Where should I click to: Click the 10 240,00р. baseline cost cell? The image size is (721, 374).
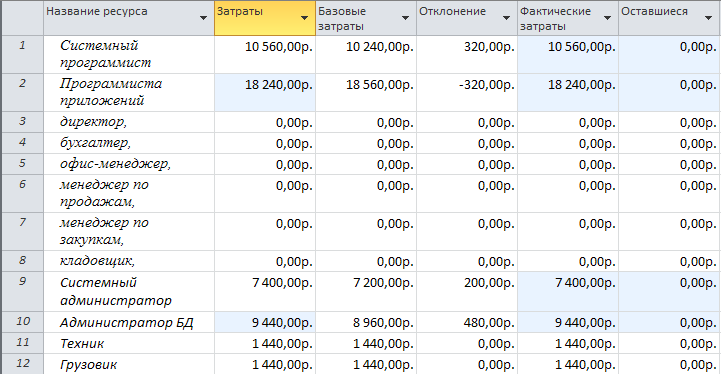tap(366, 54)
